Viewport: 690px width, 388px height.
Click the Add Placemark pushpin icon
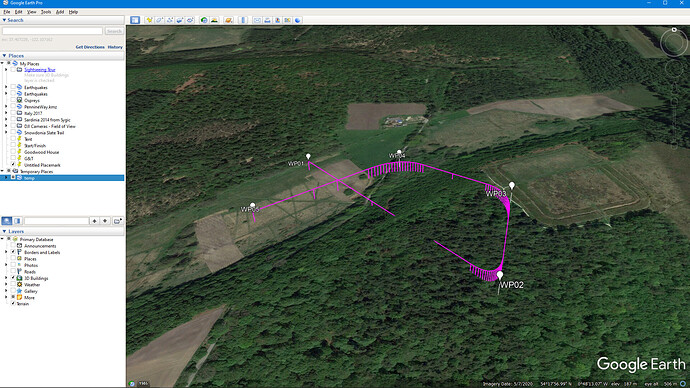pyautogui.click(x=149, y=20)
